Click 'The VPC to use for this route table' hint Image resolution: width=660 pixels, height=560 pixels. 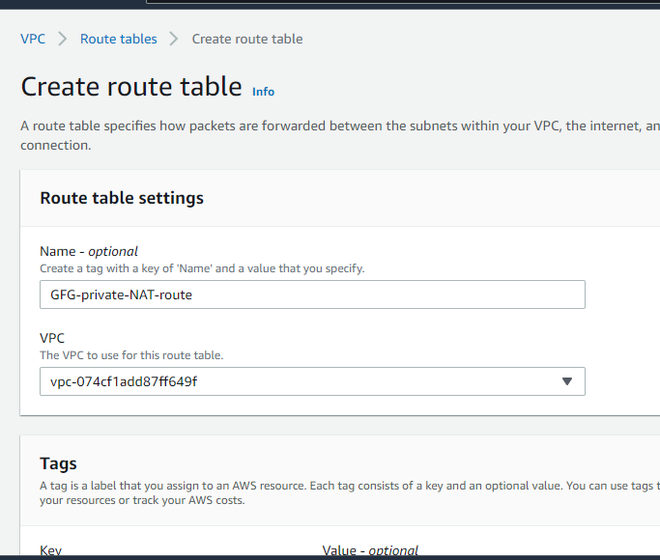pyautogui.click(x=131, y=356)
